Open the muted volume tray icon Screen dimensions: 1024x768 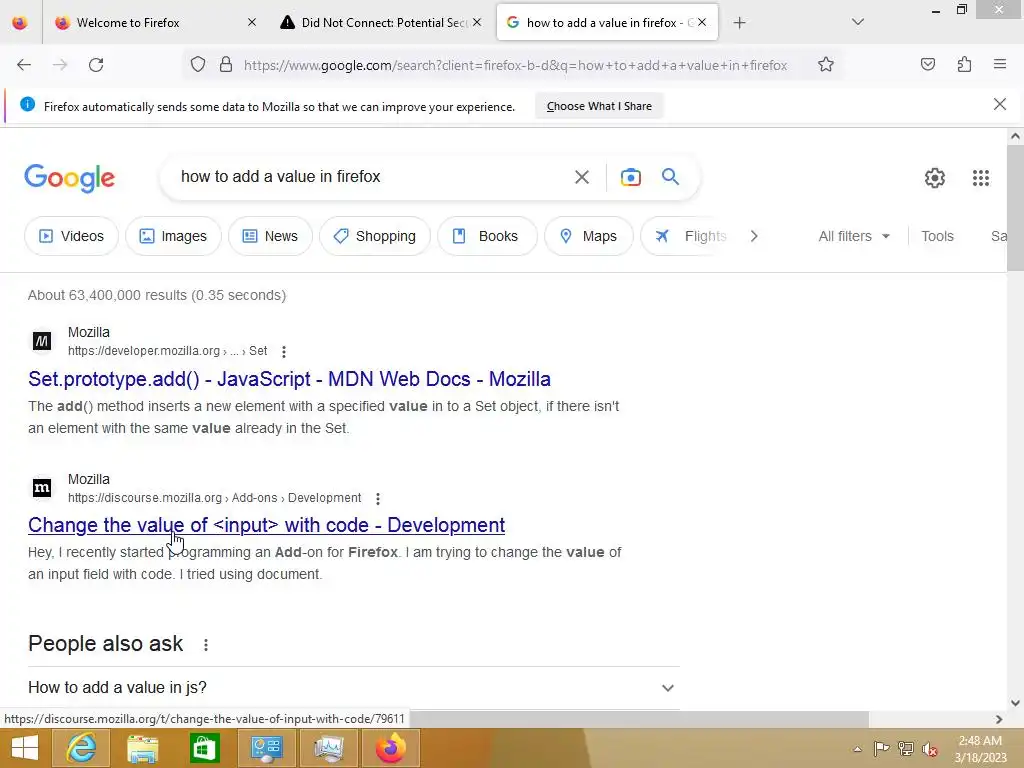pyautogui.click(x=929, y=749)
